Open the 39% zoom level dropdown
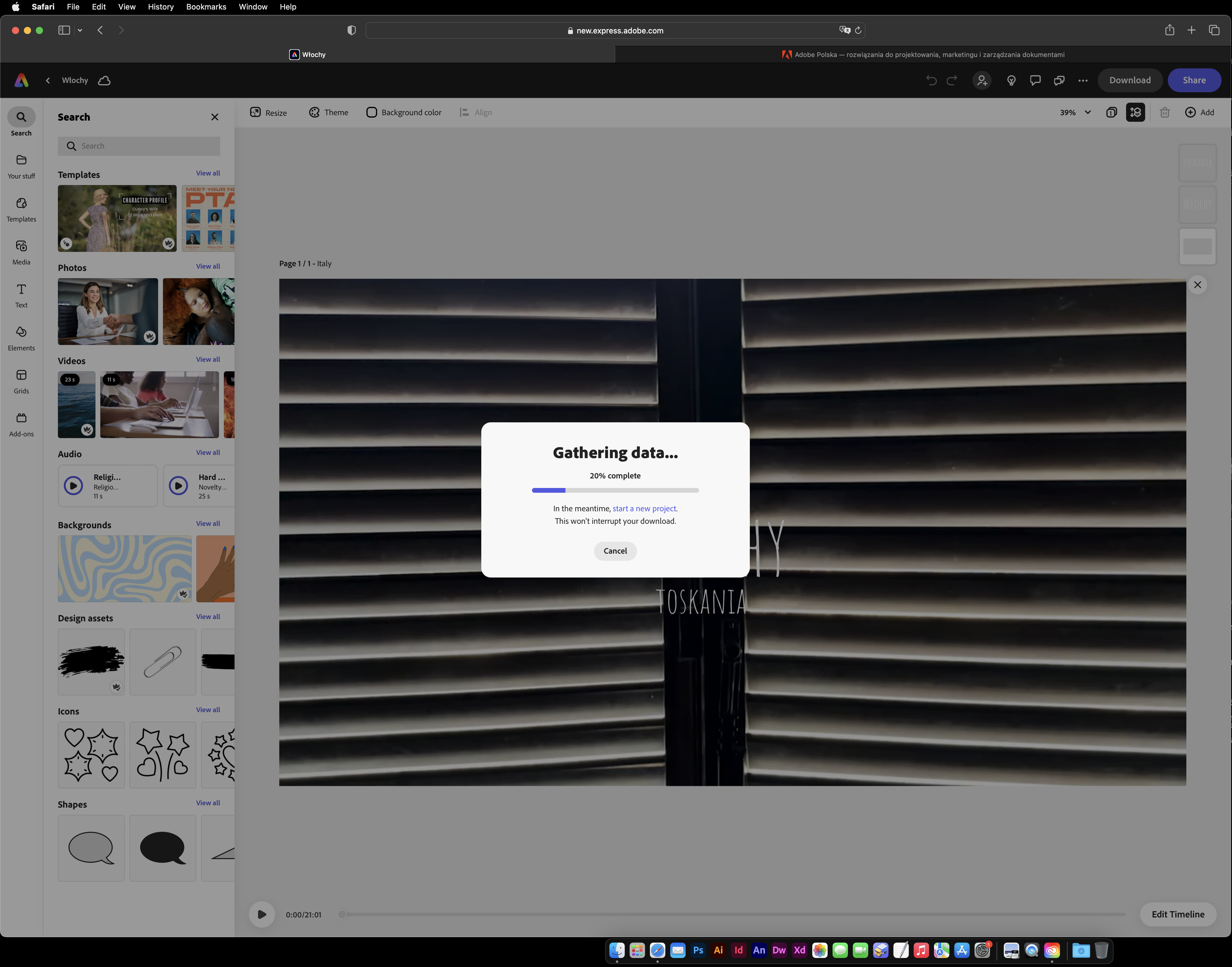Image resolution: width=1232 pixels, height=967 pixels. tap(1074, 112)
